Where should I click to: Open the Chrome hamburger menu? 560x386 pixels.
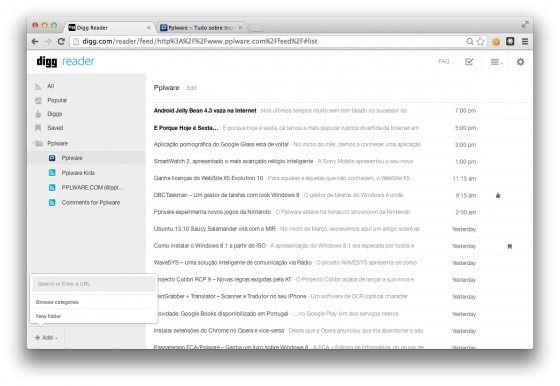tap(525, 41)
